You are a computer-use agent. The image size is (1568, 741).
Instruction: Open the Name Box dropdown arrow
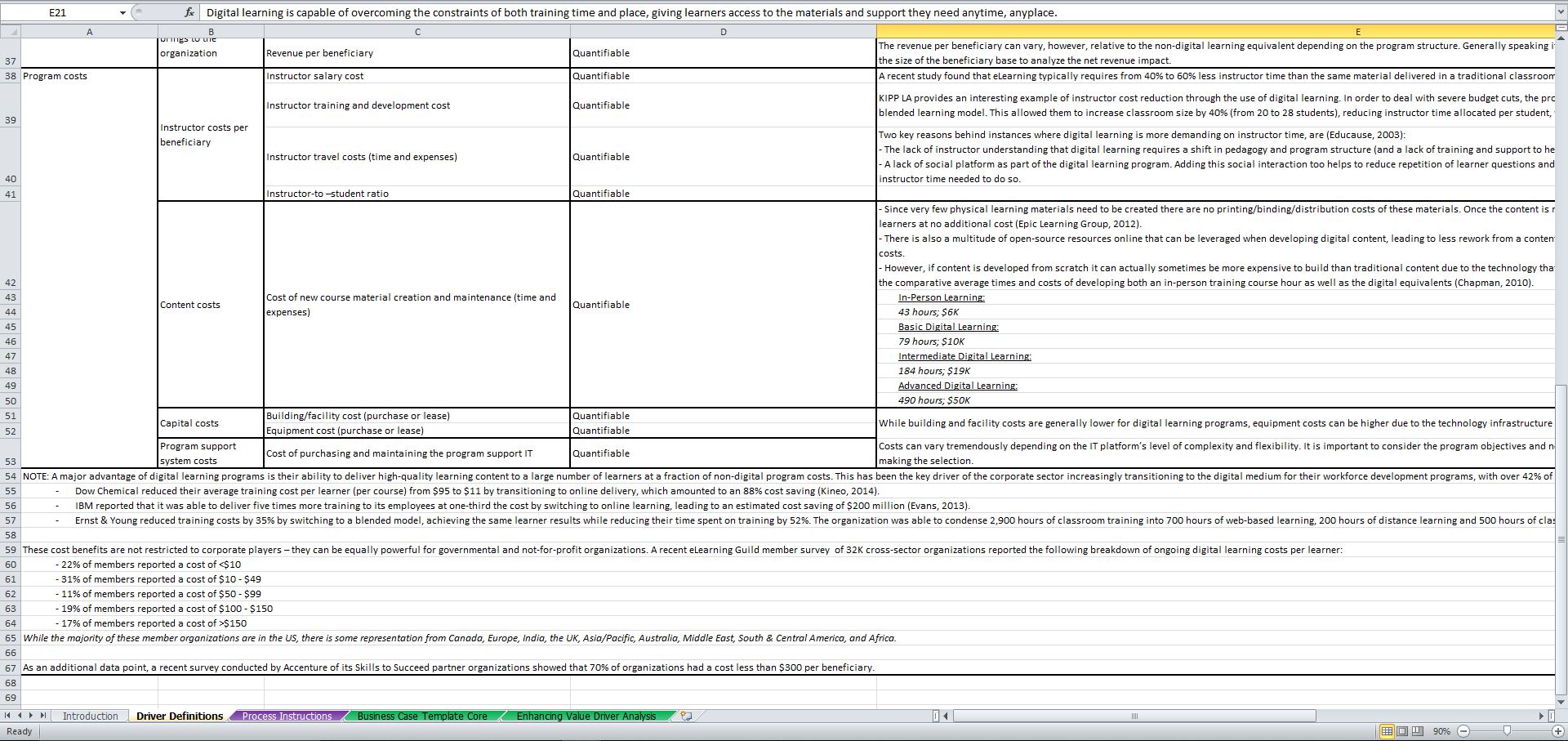(x=122, y=12)
